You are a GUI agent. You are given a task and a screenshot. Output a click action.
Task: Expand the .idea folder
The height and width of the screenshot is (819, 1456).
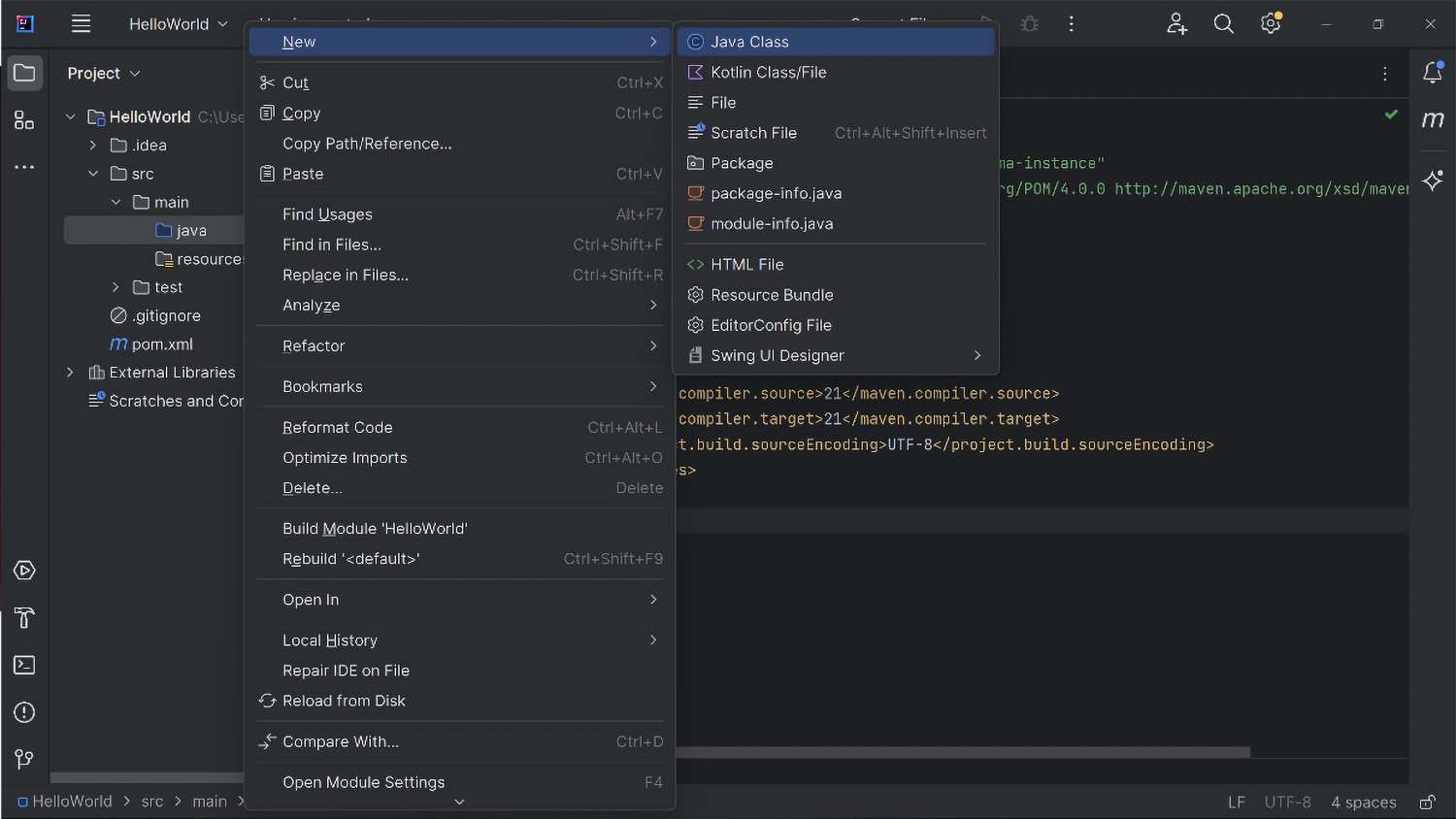[x=92, y=146]
